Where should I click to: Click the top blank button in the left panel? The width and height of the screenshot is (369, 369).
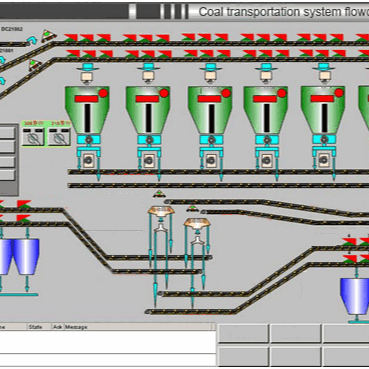pos(7,133)
